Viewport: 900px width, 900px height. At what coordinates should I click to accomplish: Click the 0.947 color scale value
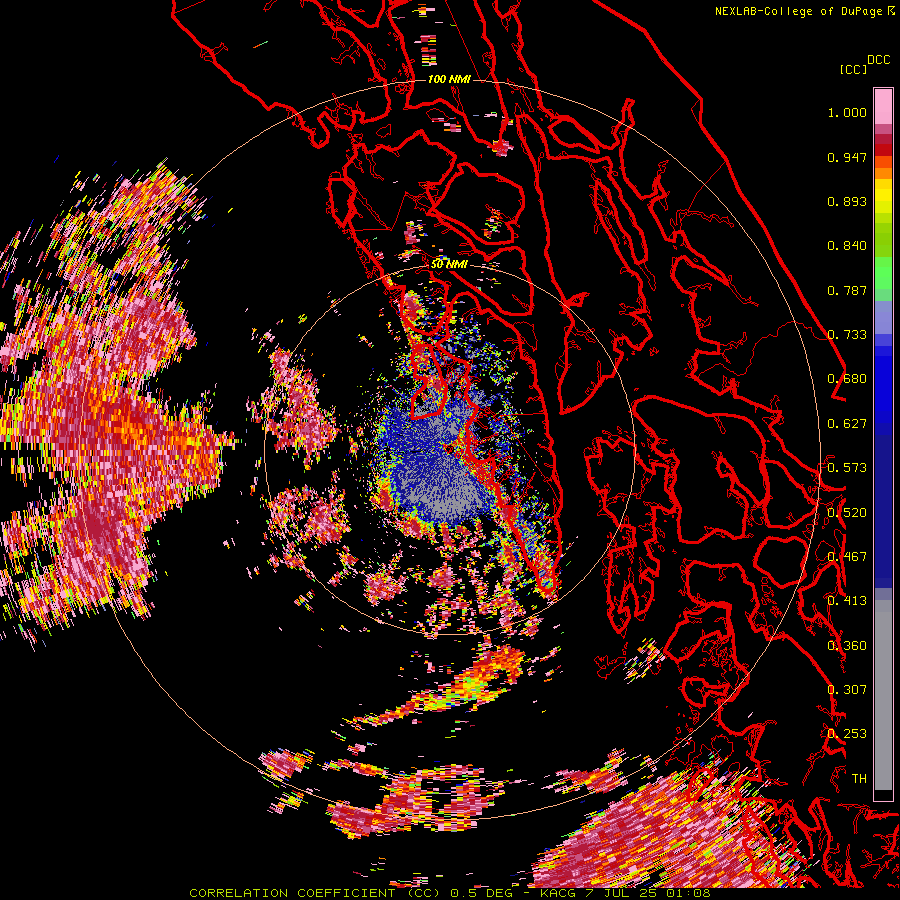[847, 157]
